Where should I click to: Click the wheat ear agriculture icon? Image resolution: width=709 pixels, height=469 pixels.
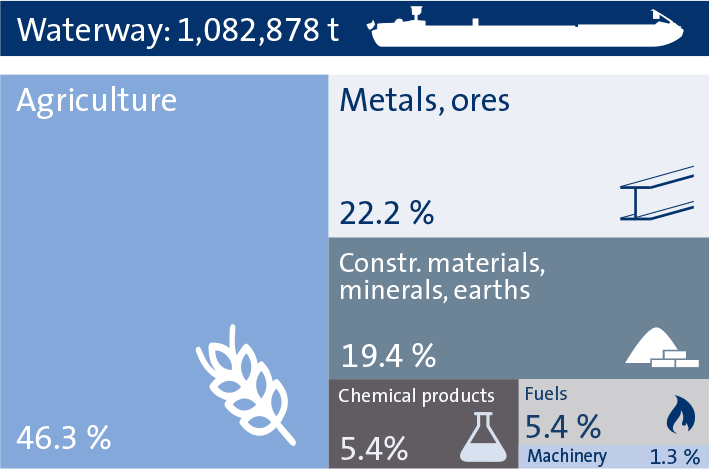(x=246, y=385)
